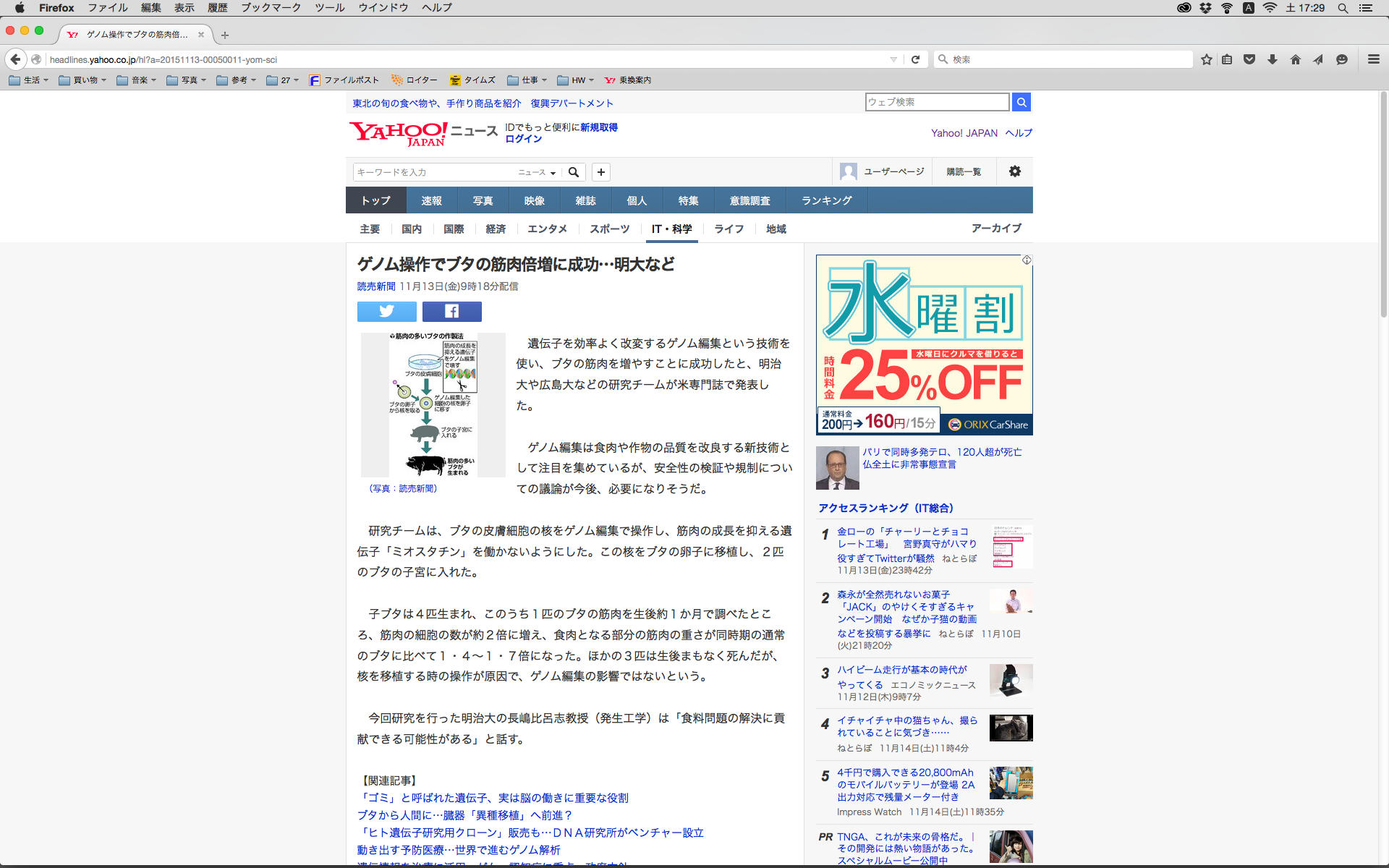Viewport: 1389px width, 868px height.
Task: Show URL history dropdown arrow
Action: [x=893, y=59]
